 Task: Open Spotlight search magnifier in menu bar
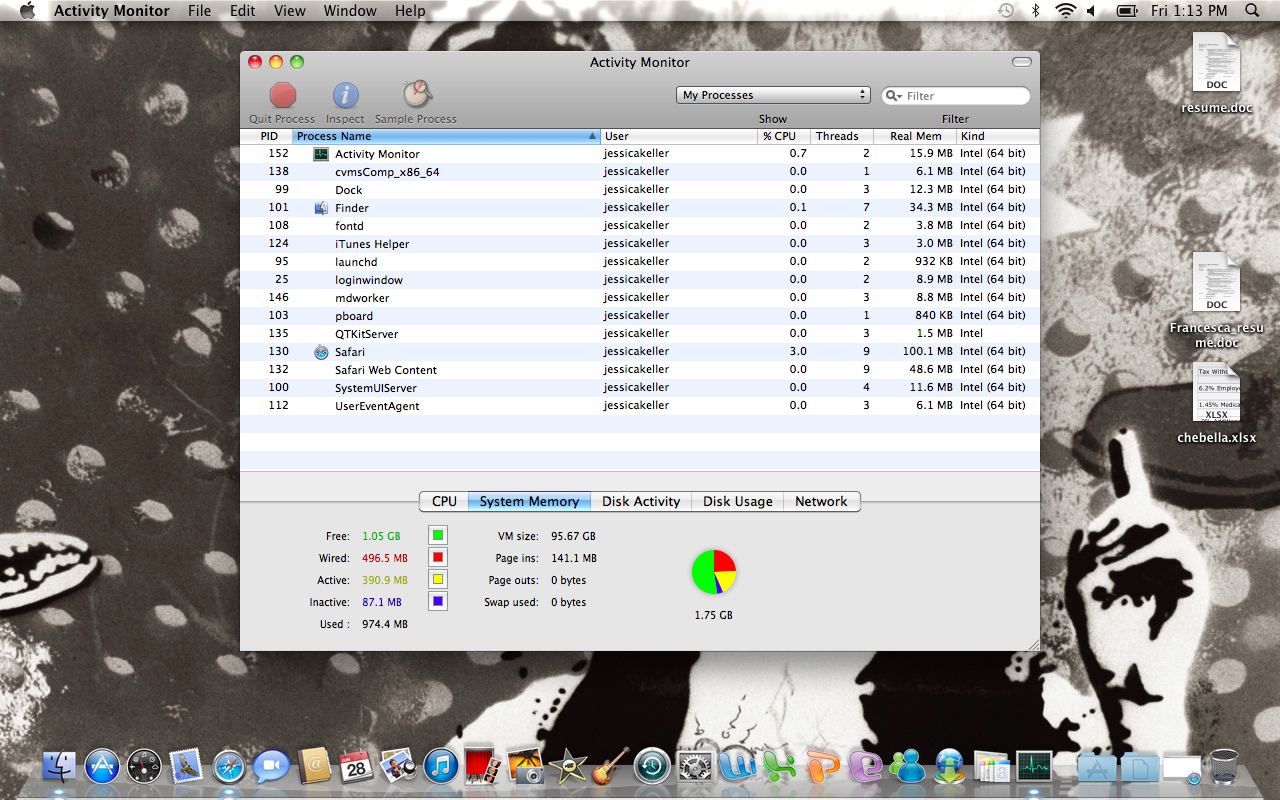[x=1252, y=11]
